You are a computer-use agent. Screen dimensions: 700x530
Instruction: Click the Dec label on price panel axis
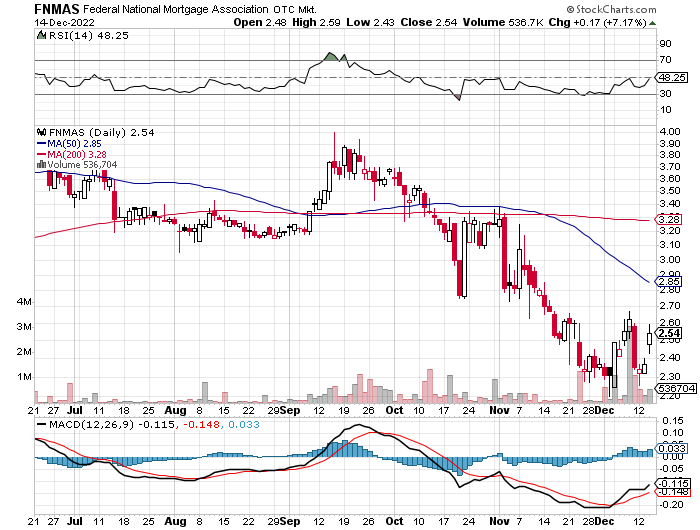click(605, 410)
